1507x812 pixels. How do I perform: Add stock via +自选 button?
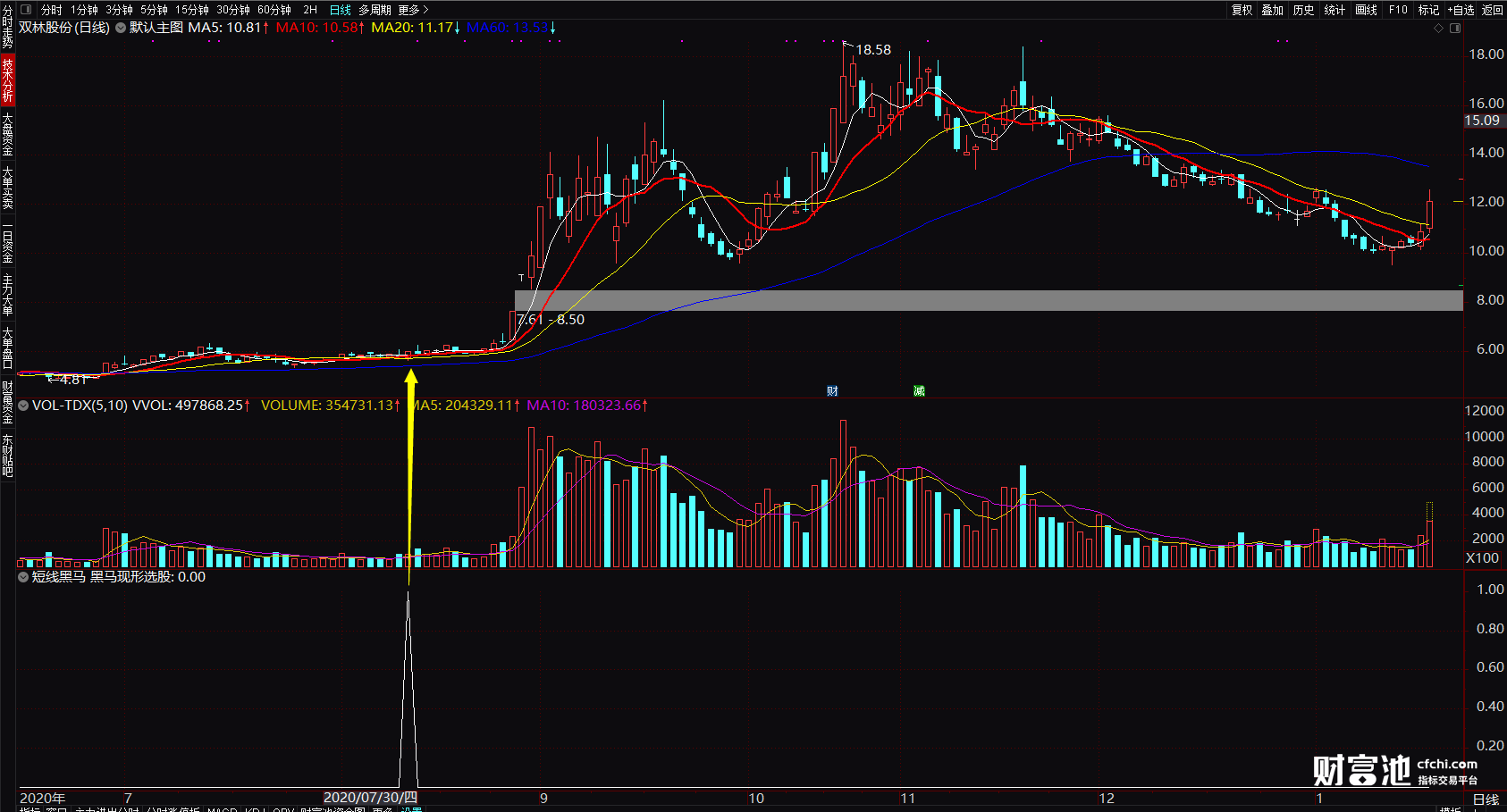tap(1461, 10)
